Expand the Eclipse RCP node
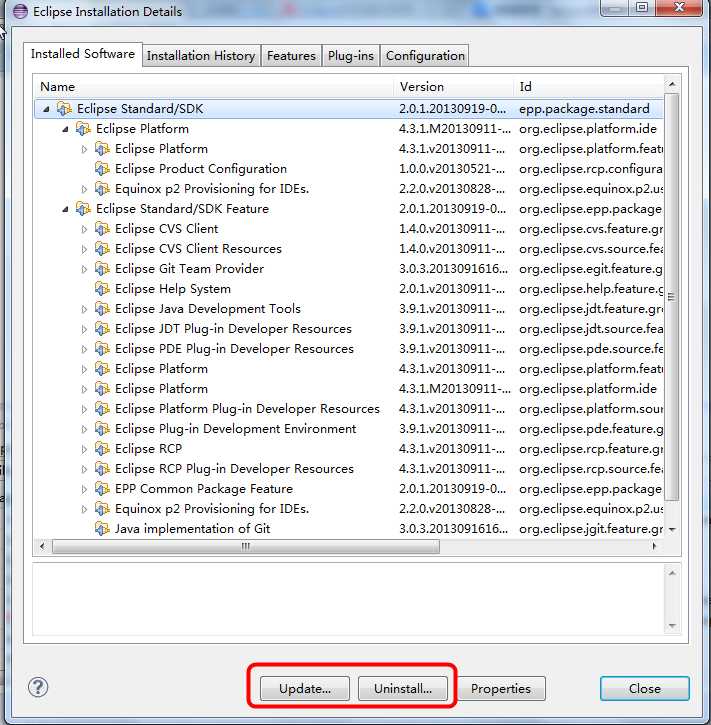The height and width of the screenshot is (725, 711). [x=84, y=449]
